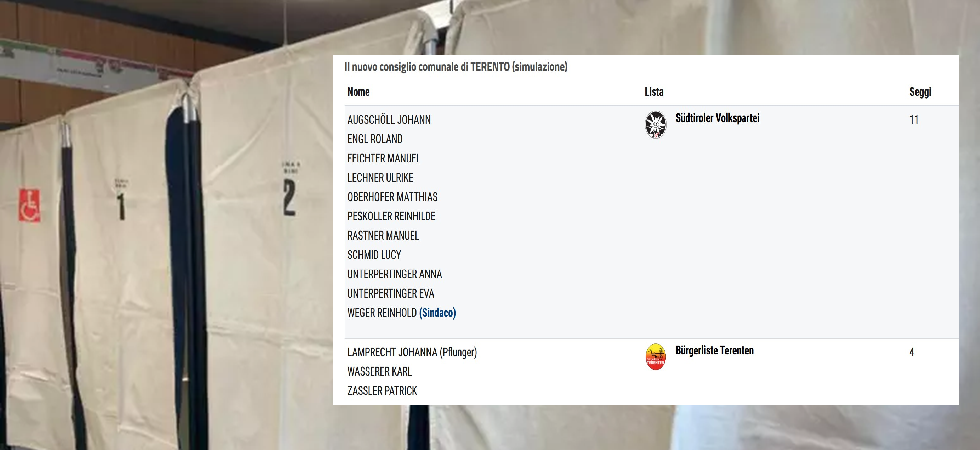Click the wheelchair accessibility sign on the booth
The height and width of the screenshot is (450, 980).
[x=29, y=206]
